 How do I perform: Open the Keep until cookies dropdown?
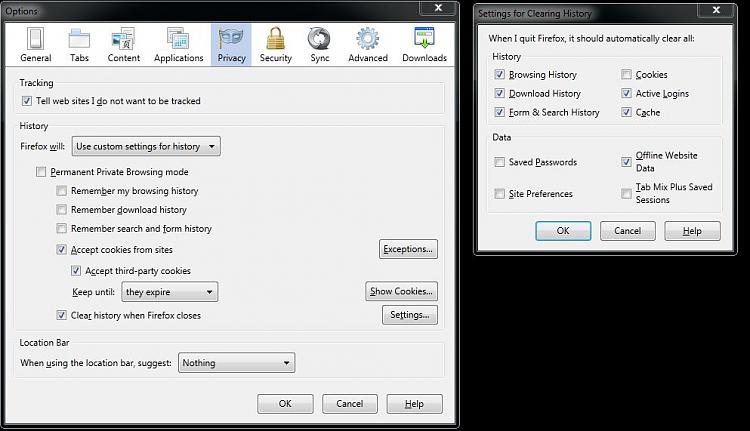click(x=170, y=292)
